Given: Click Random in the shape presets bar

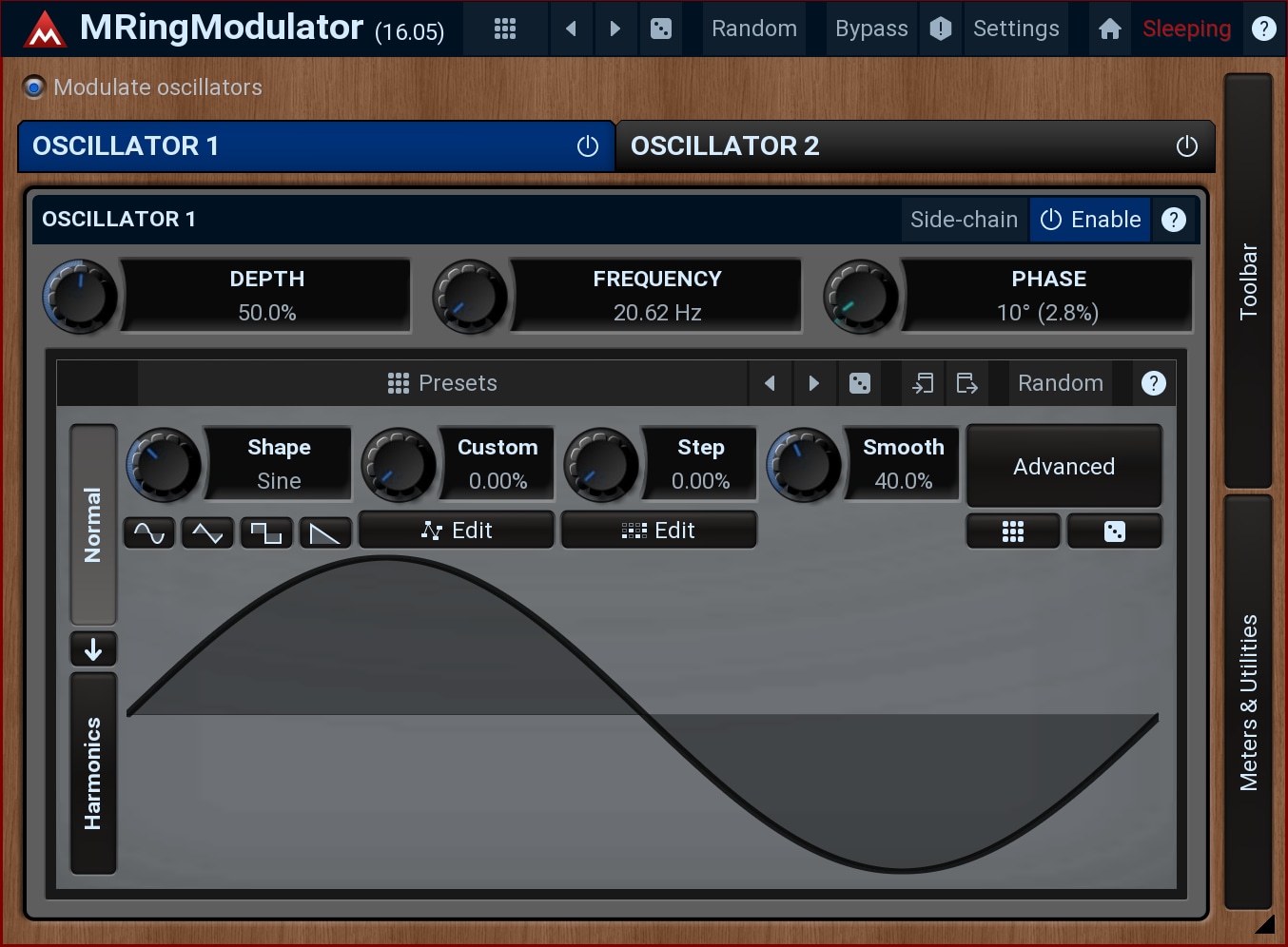Looking at the screenshot, I should coord(1061,383).
